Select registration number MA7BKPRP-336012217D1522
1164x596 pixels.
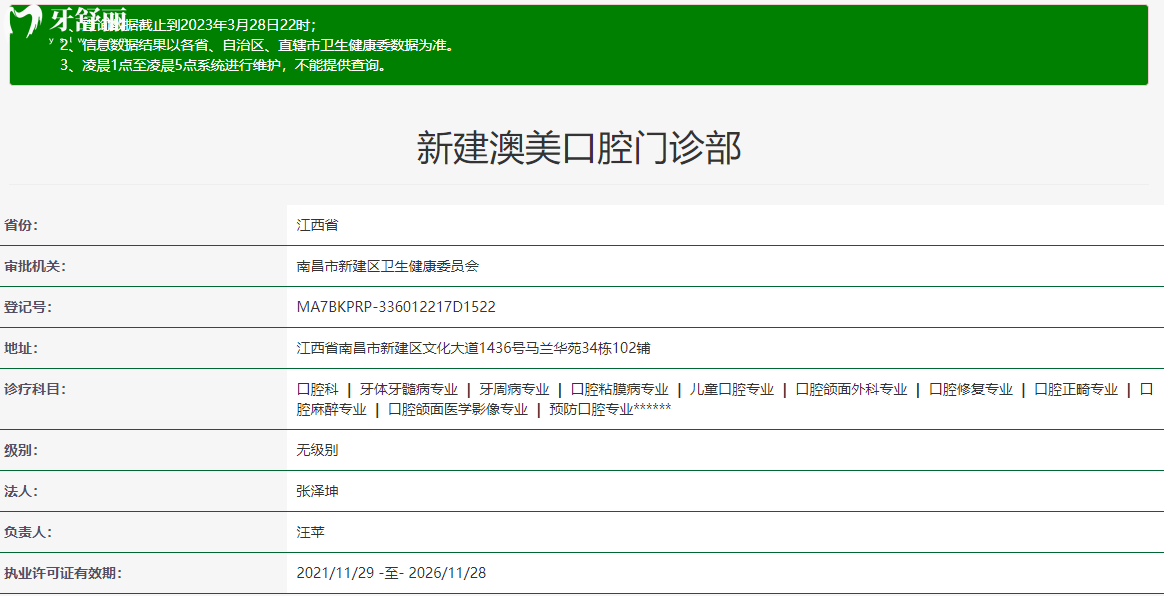pos(396,307)
